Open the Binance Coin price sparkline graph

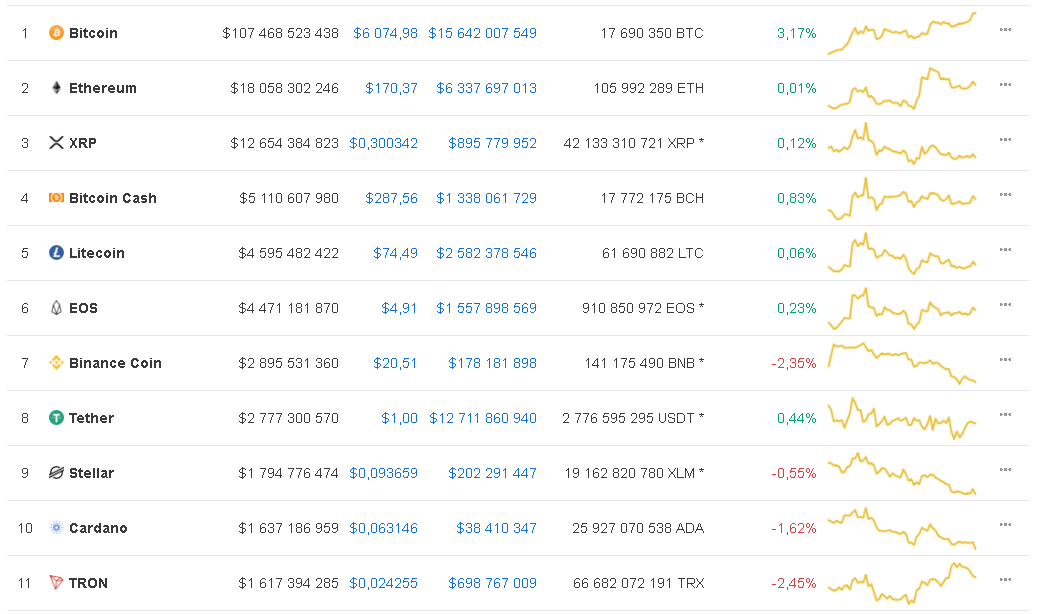click(x=902, y=363)
